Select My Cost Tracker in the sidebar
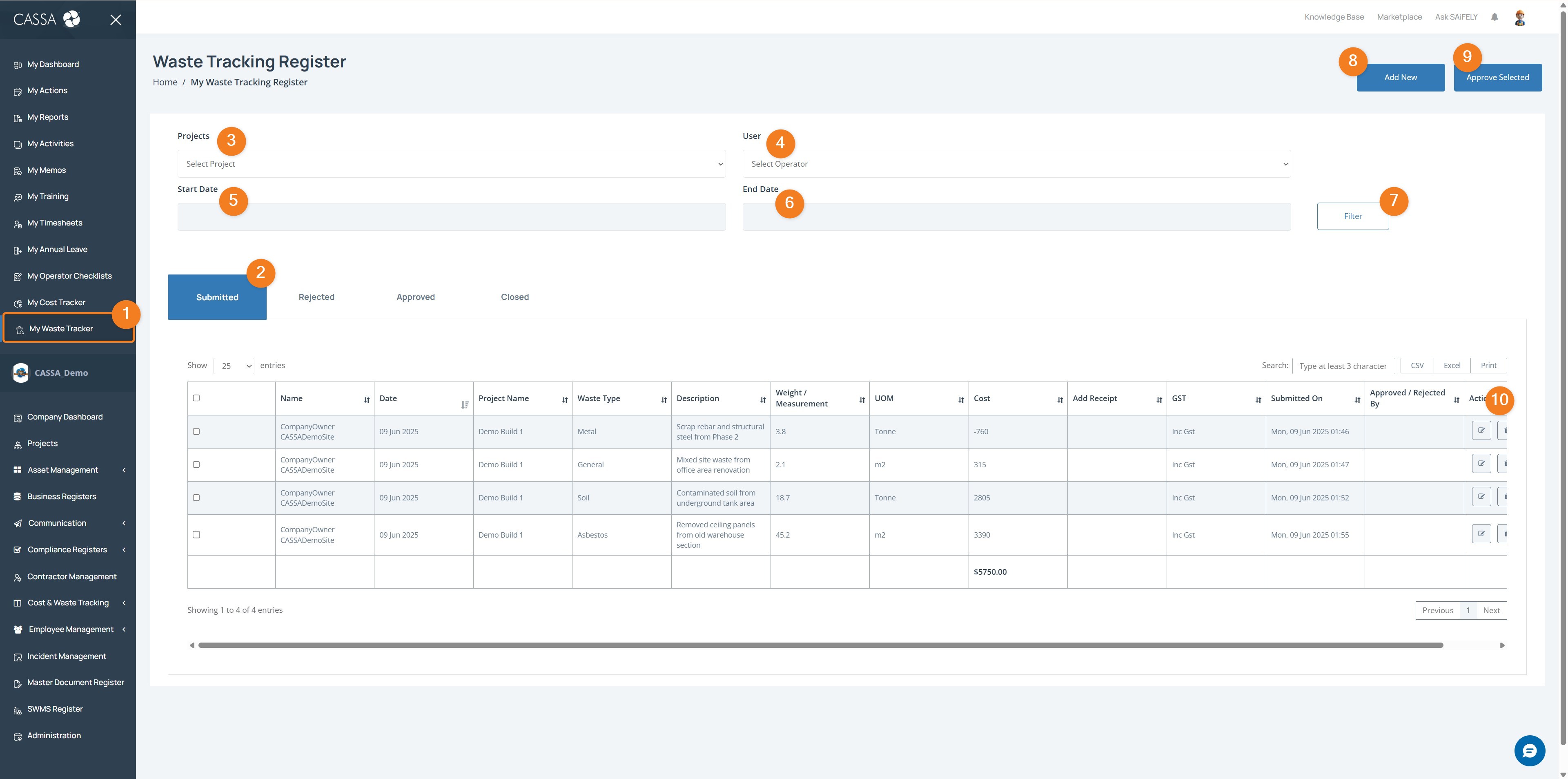The image size is (1568, 779). 56,302
